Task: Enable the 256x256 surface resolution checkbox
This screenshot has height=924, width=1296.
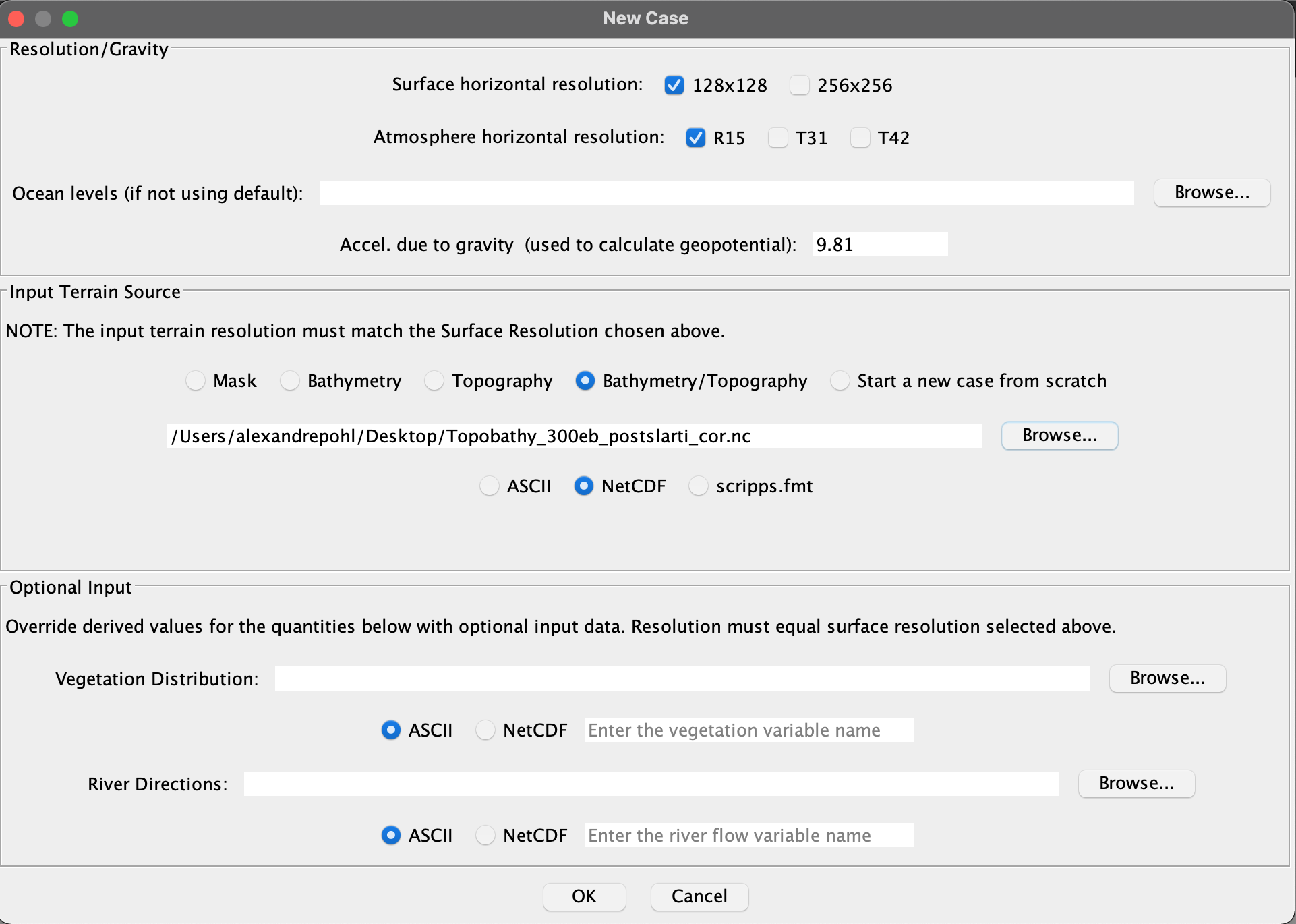Action: [x=800, y=85]
